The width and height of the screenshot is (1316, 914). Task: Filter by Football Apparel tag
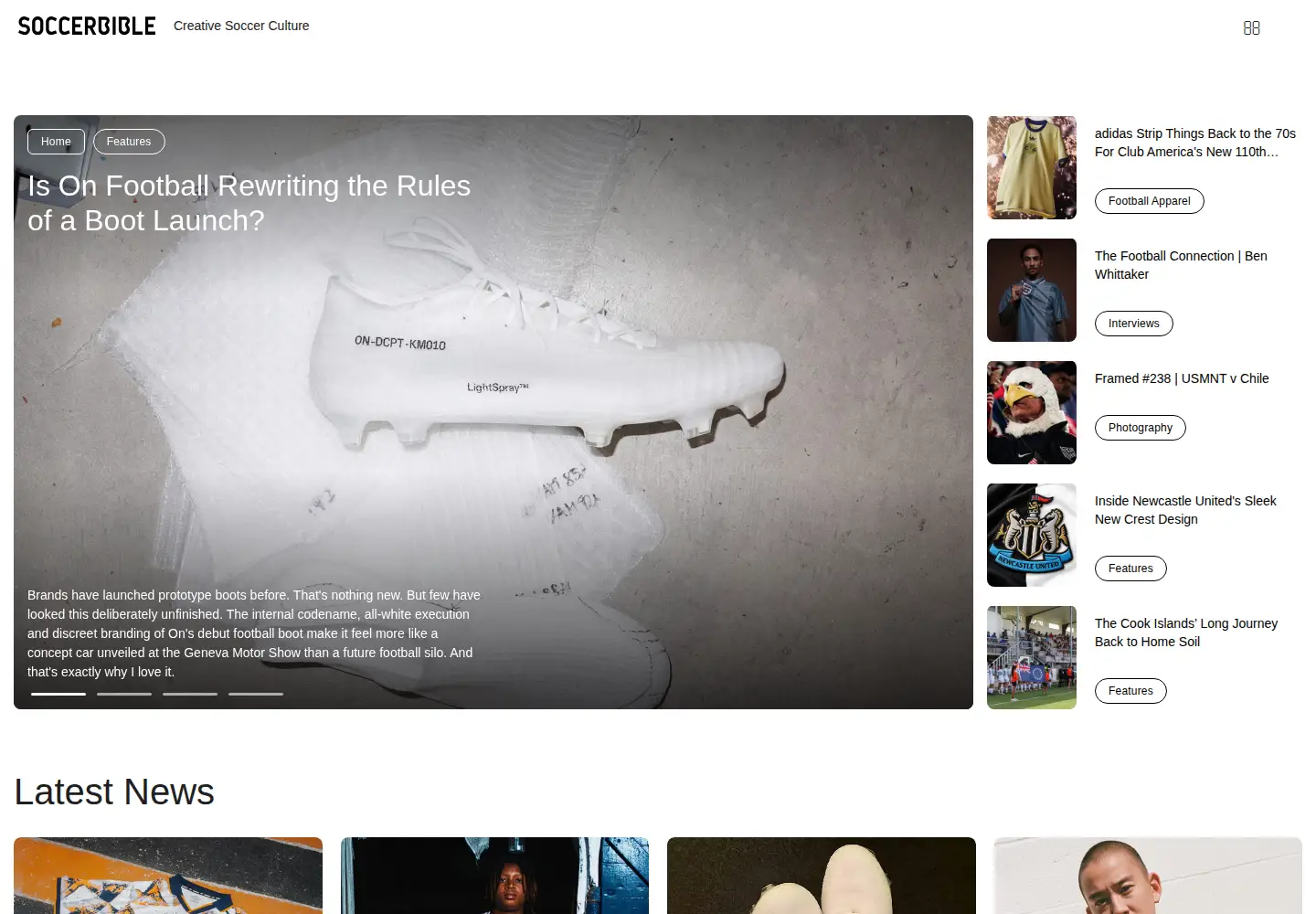[x=1150, y=201]
